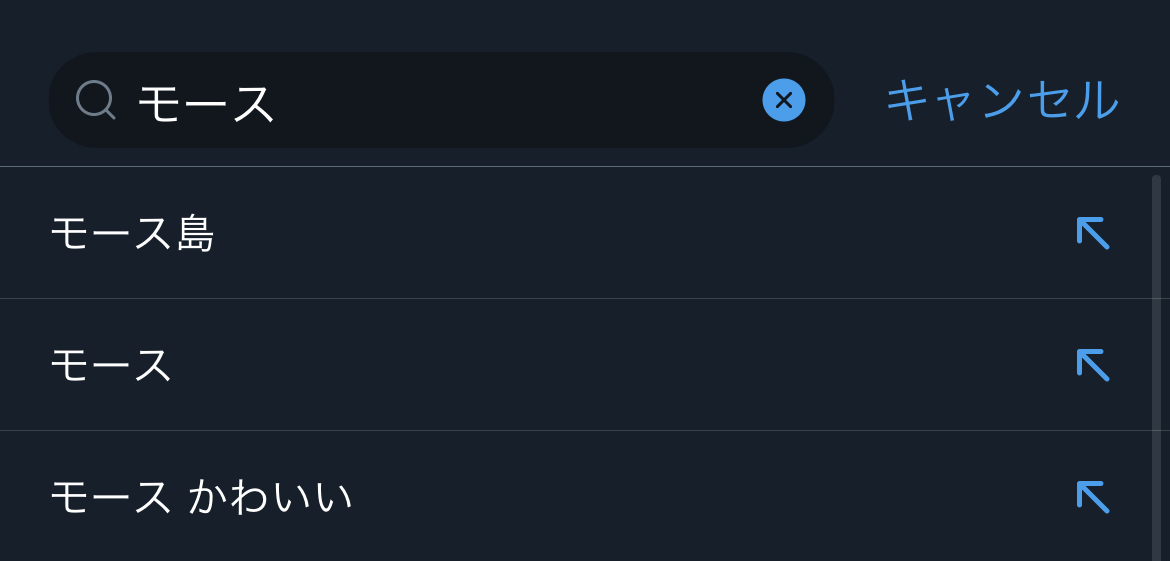Open the モース かわいい search suggestion
Screen dimensions: 1170x561
[200, 497]
